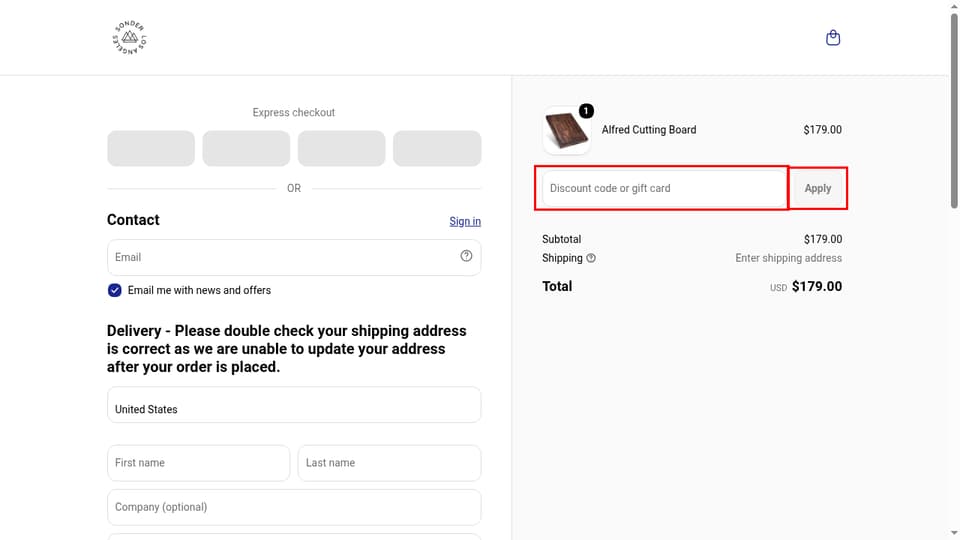This screenshot has height=540, width=960.
Task: Select the fourth express checkout button
Action: (437, 148)
